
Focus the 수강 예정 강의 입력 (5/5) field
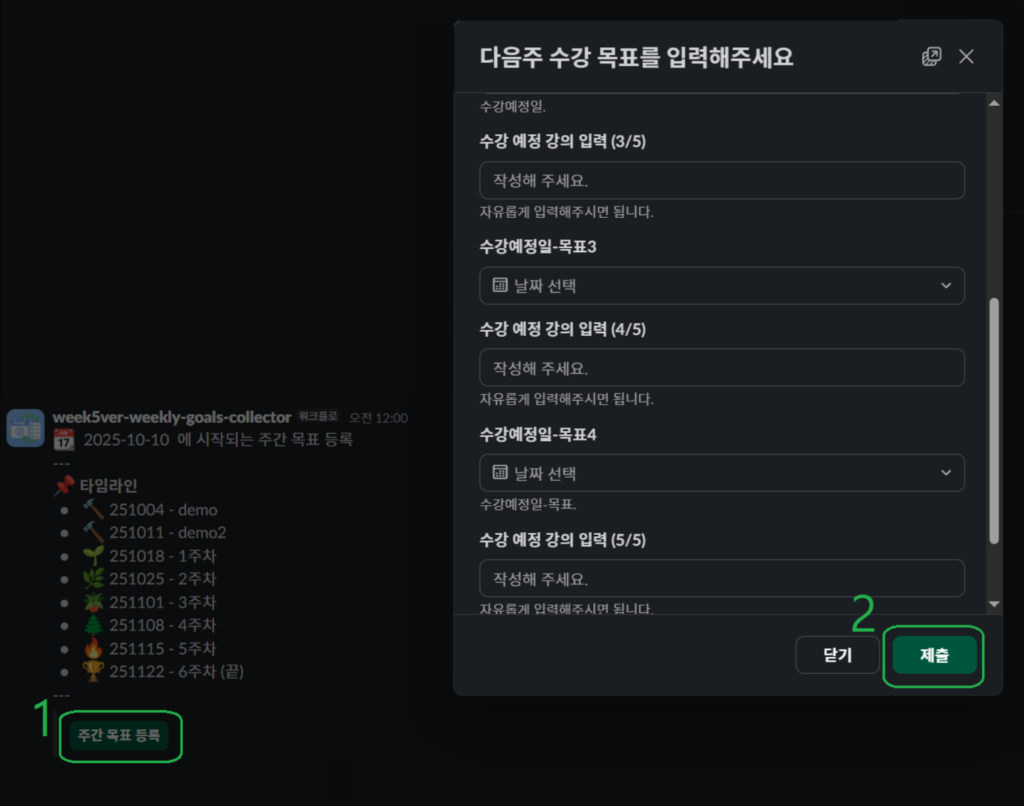[721, 578]
